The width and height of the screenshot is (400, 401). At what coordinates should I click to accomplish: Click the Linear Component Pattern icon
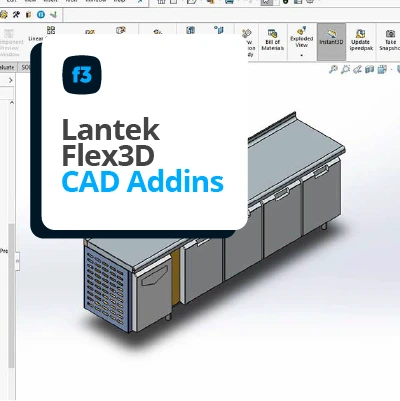click(x=51, y=30)
